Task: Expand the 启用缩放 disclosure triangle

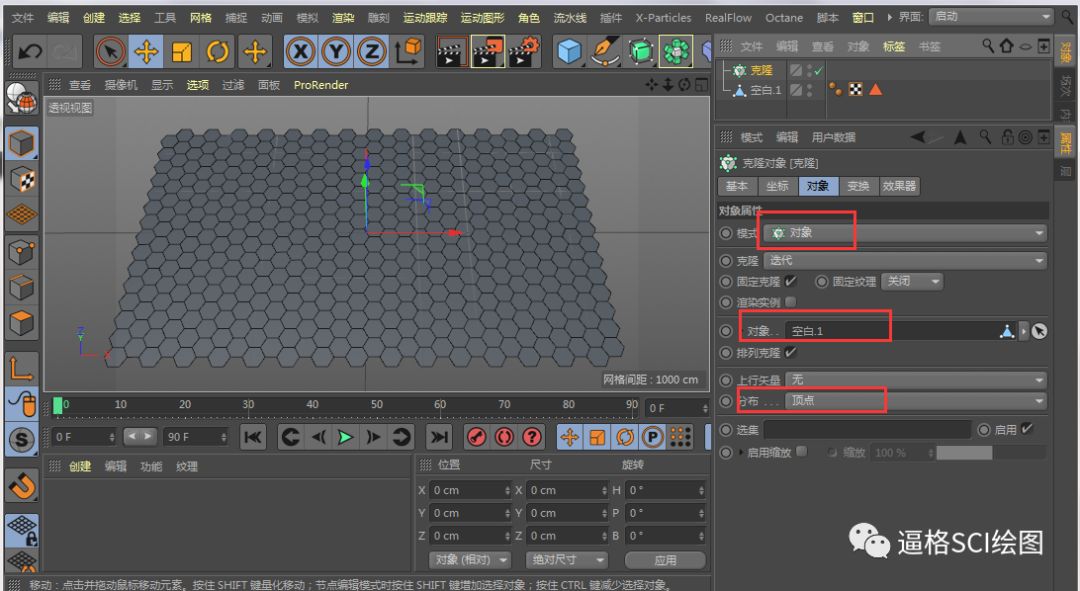Action: pyautogui.click(x=741, y=453)
